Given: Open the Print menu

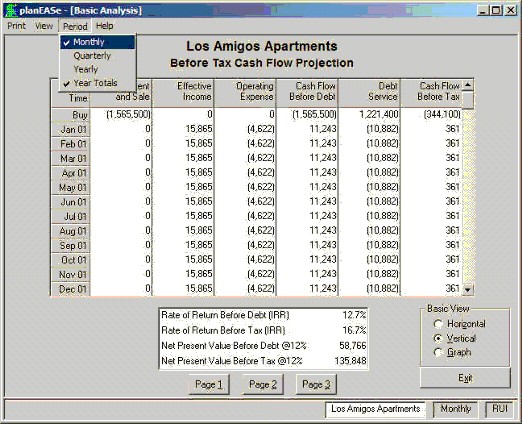Looking at the screenshot, I should pyautogui.click(x=16, y=26).
